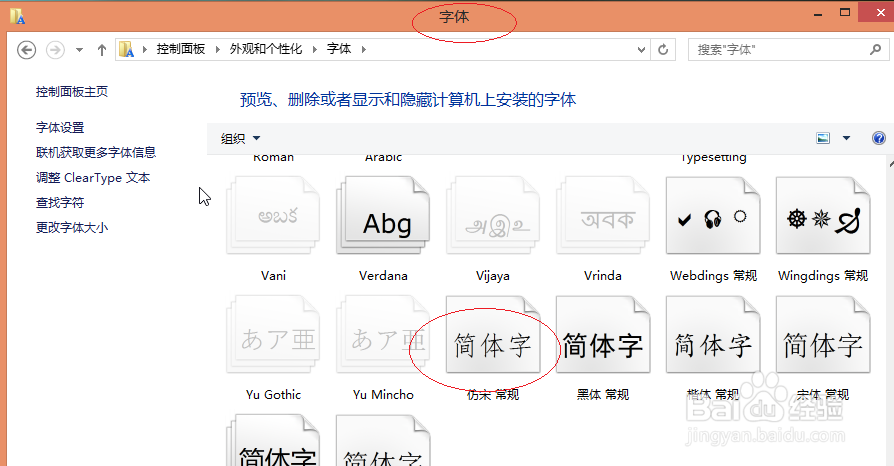Select the 宋体 常规 font icon
Screen dimensions: 894x466
823,334
